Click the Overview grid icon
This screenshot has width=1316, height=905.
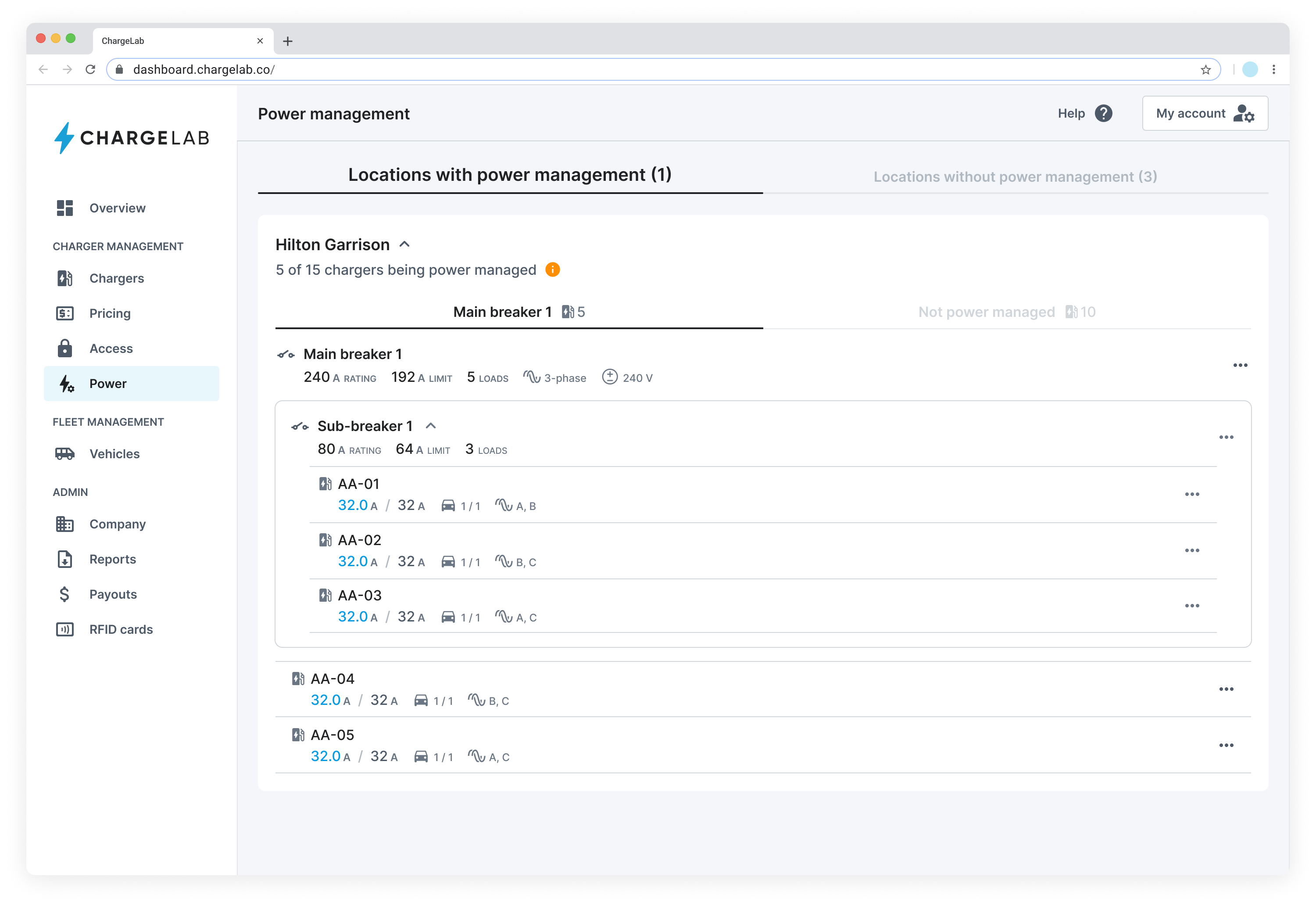pyautogui.click(x=64, y=208)
